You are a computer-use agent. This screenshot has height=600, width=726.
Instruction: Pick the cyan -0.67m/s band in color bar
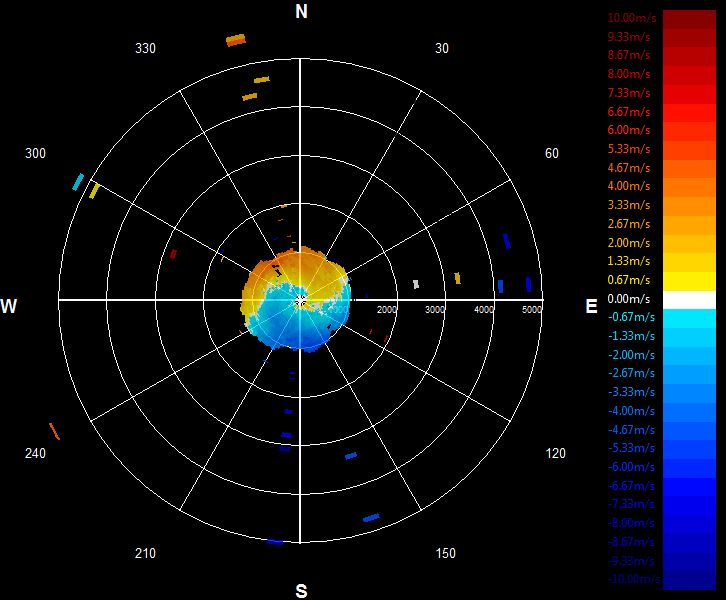pyautogui.click(x=689, y=319)
